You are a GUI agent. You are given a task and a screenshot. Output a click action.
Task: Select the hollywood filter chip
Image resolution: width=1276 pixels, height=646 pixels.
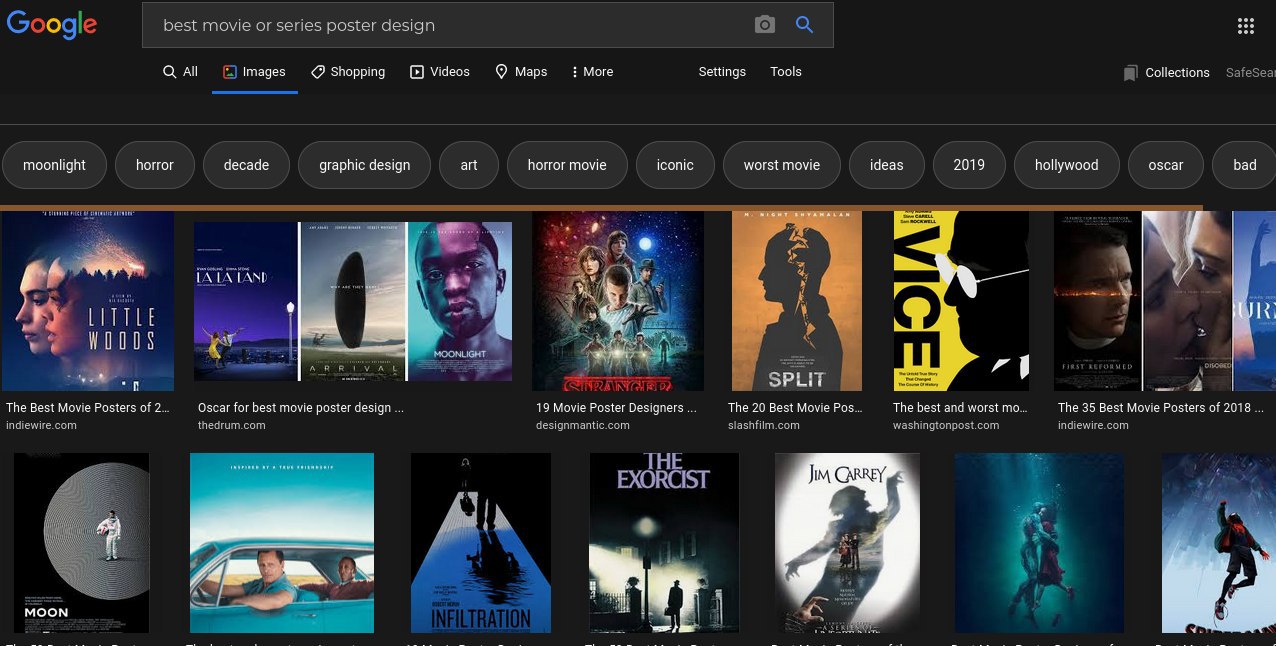[x=1067, y=165]
